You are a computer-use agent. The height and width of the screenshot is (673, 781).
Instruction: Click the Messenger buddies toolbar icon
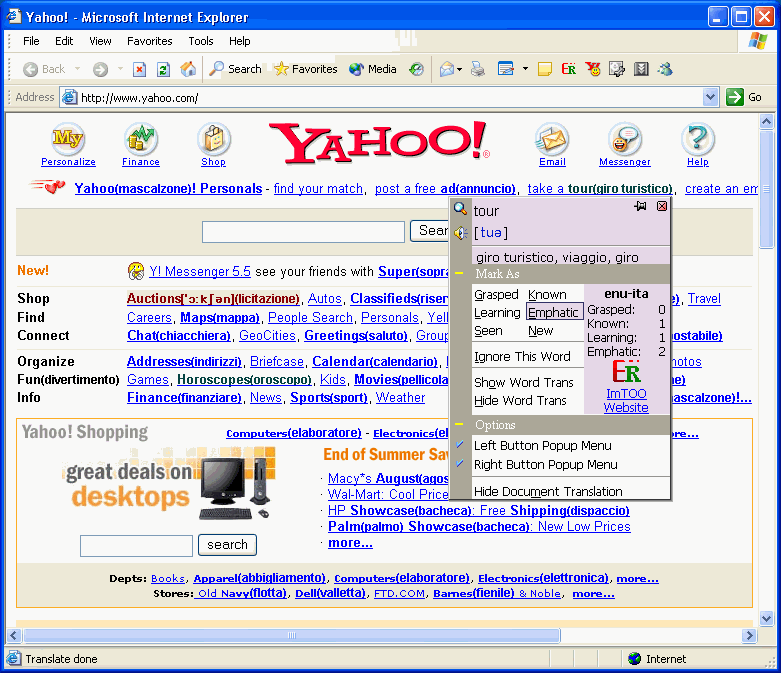click(x=665, y=69)
